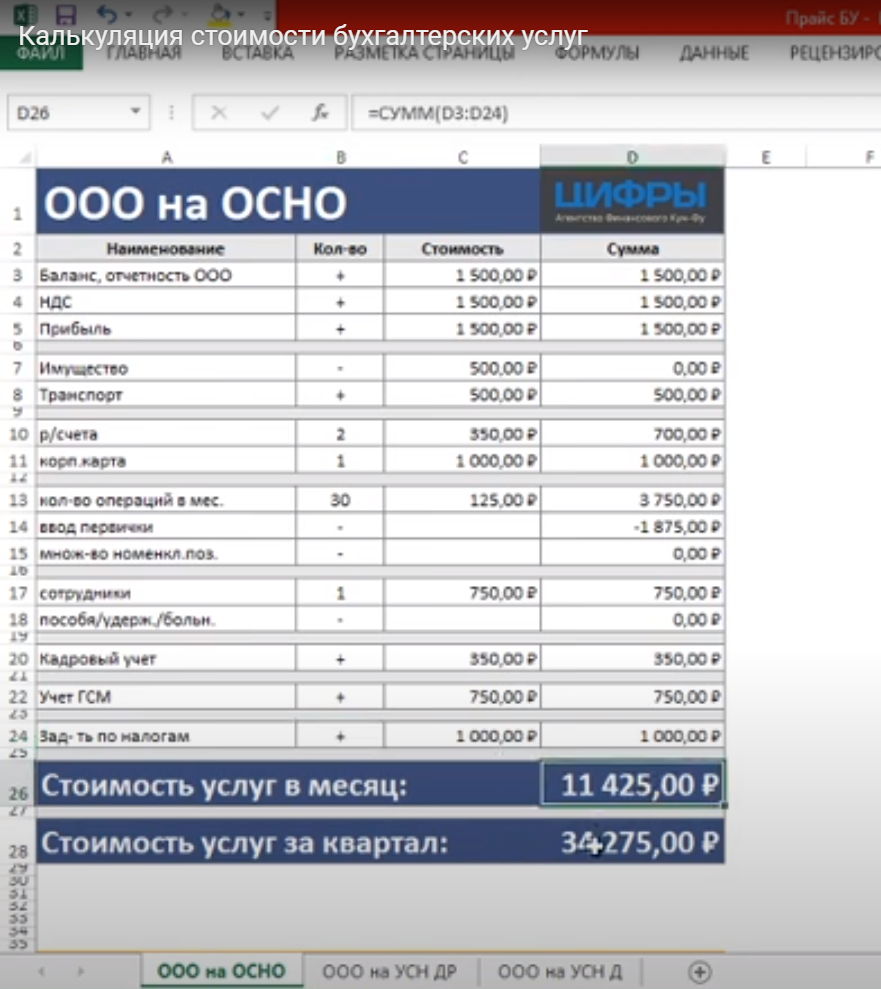Screen dimensions: 881x989
Task: Select column A header
Action: pyautogui.click(x=166, y=157)
